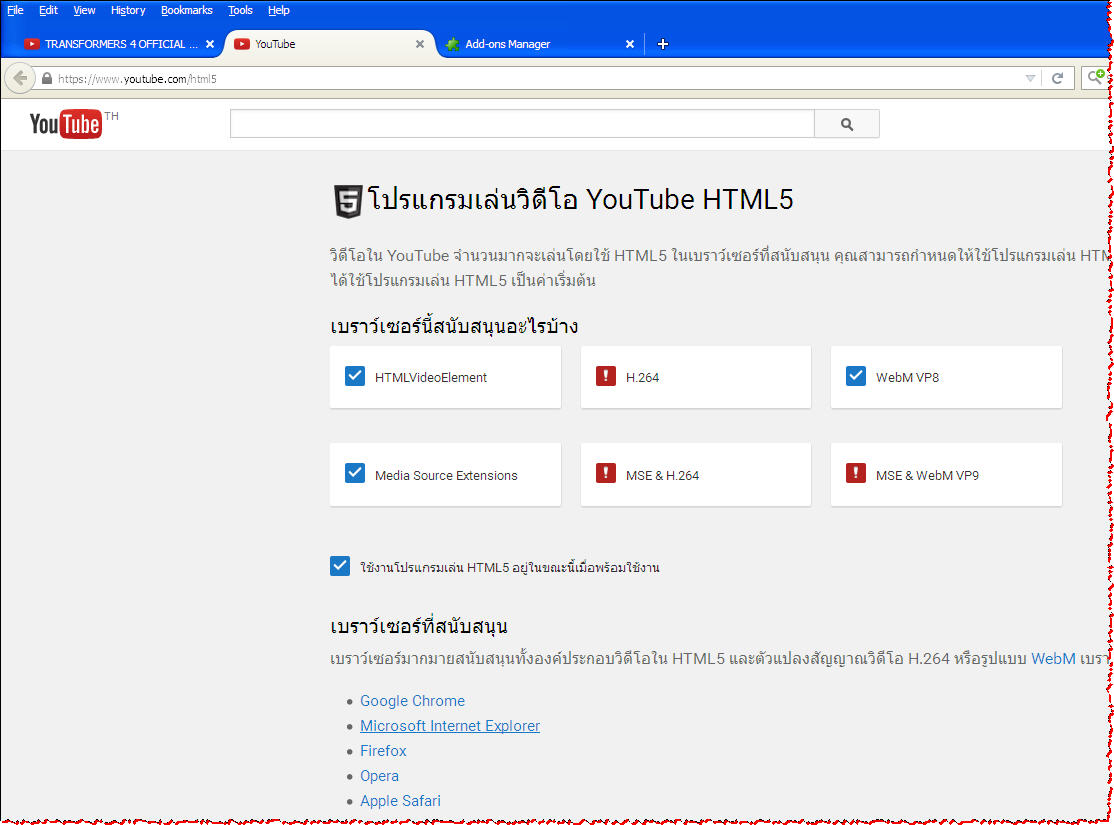The width and height of the screenshot is (1114, 825).
Task: Click the zoom magnifier icon in toolbar
Action: click(1096, 77)
